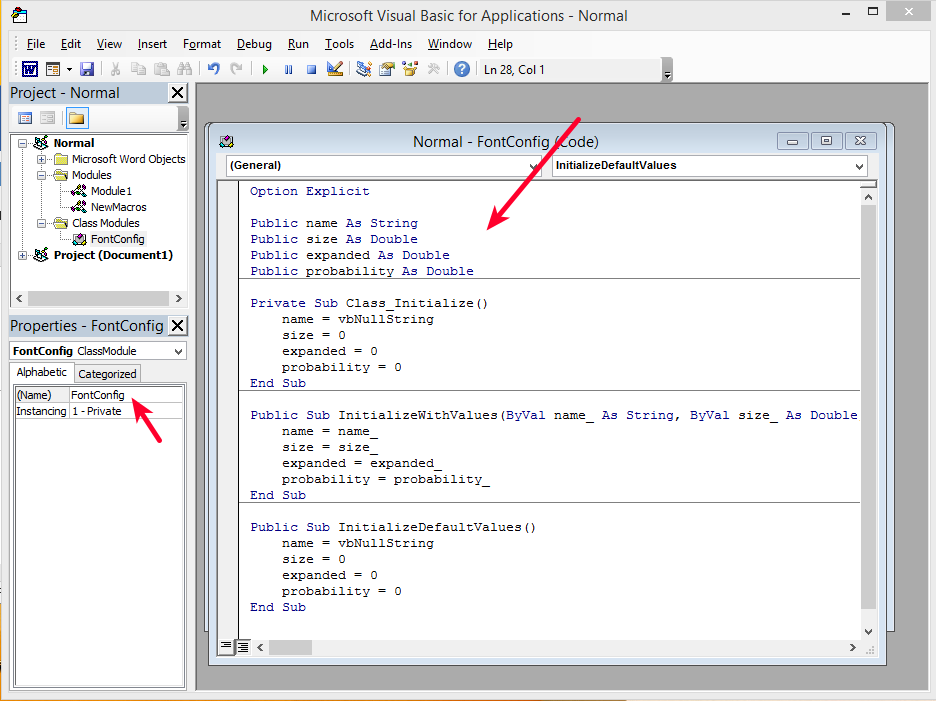Viewport: 936px width, 701px height.
Task: Undo the last action with the Undo icon
Action: (x=214, y=69)
